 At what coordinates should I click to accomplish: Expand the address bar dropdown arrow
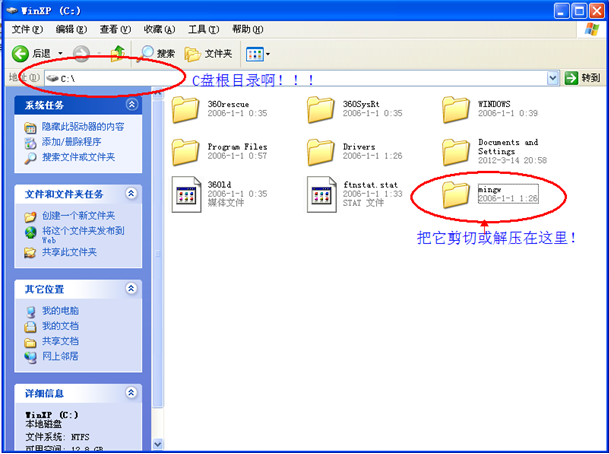[552, 78]
